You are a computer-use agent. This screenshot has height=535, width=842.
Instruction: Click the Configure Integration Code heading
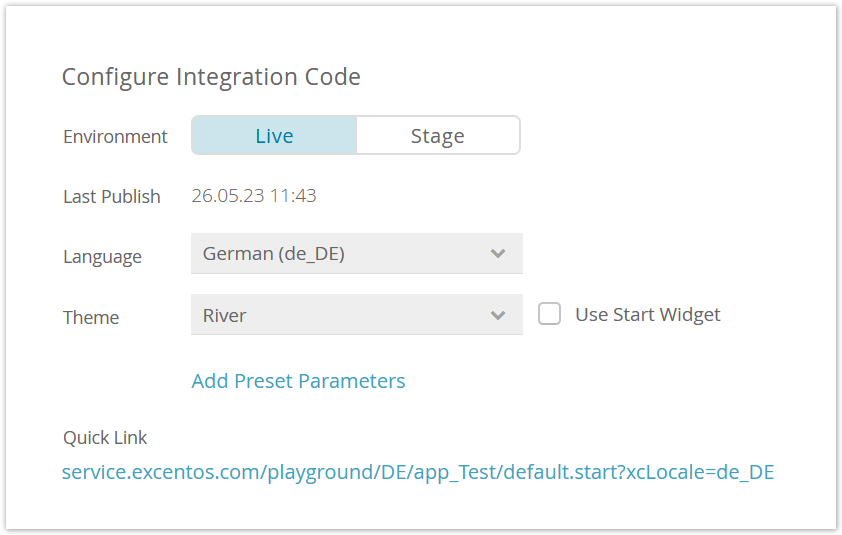[x=211, y=77]
